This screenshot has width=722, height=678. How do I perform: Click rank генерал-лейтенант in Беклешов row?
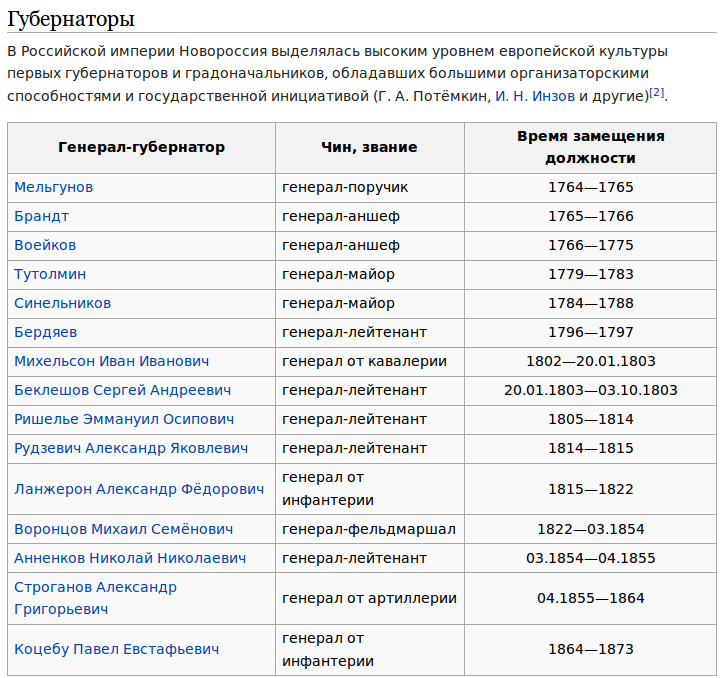click(x=355, y=391)
